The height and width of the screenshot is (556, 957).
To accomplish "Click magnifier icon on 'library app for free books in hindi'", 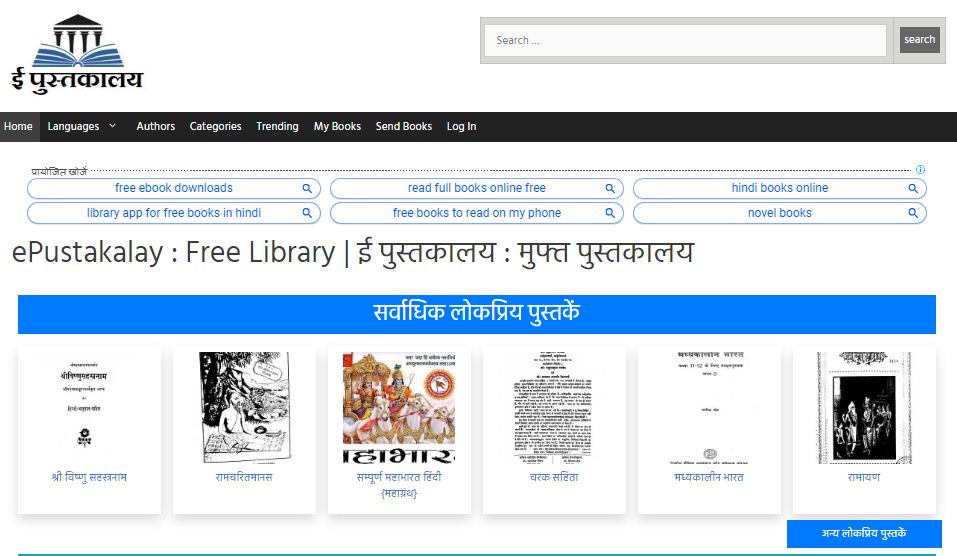I will pos(307,213).
